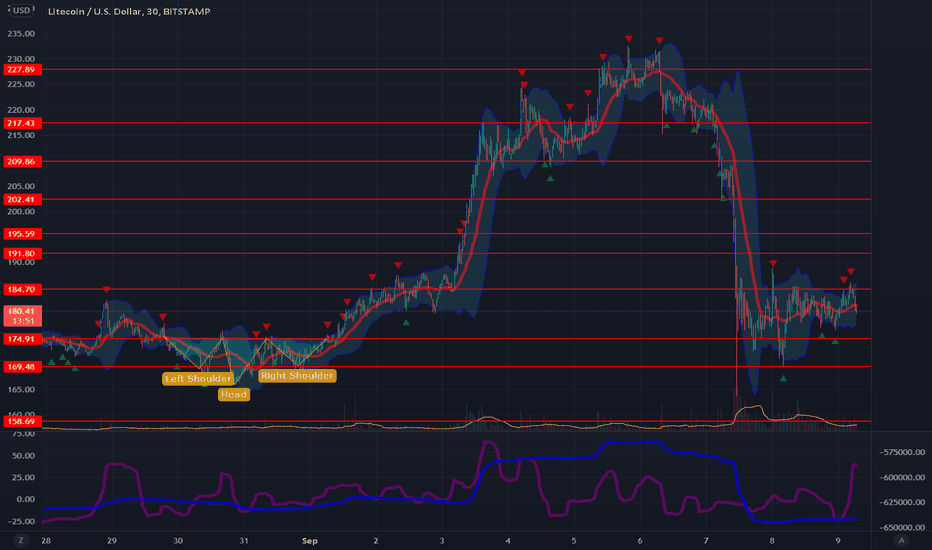
Task: Click the -575000.00 right indicator scale value
Action: pyautogui.click(x=902, y=452)
